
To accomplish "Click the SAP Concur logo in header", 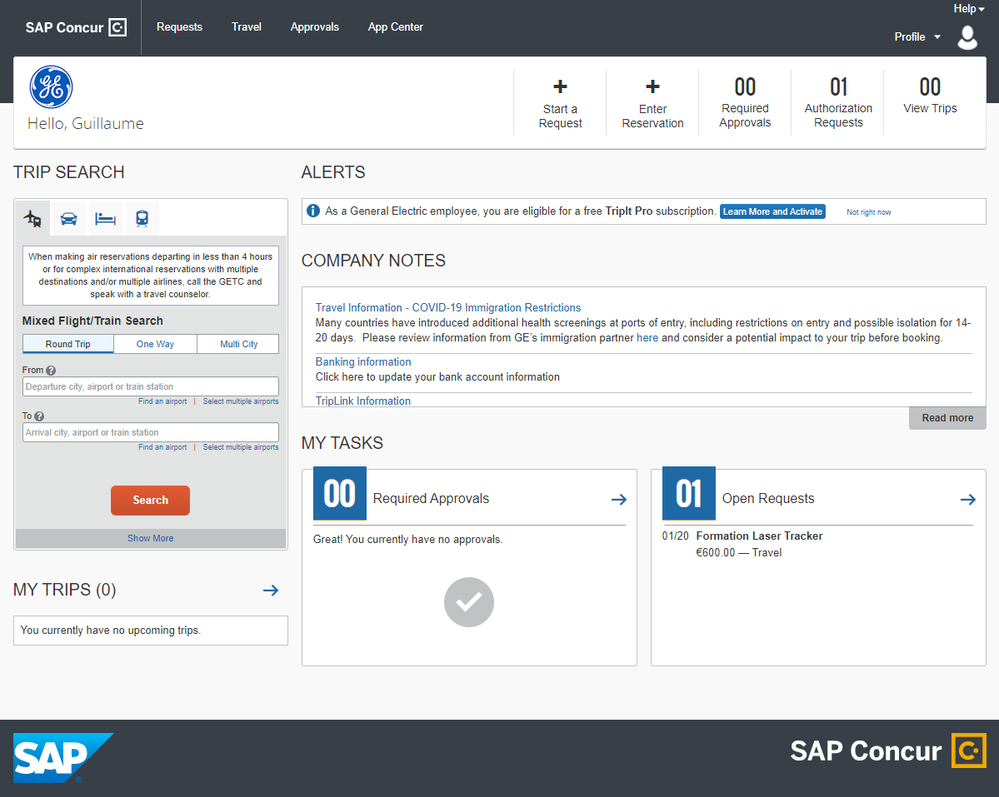I will tap(76, 27).
